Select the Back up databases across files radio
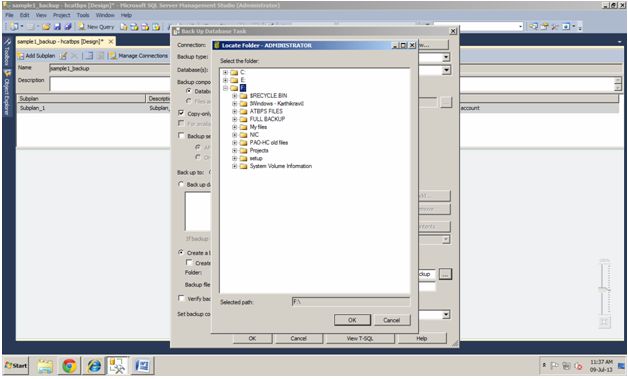 tap(181, 184)
